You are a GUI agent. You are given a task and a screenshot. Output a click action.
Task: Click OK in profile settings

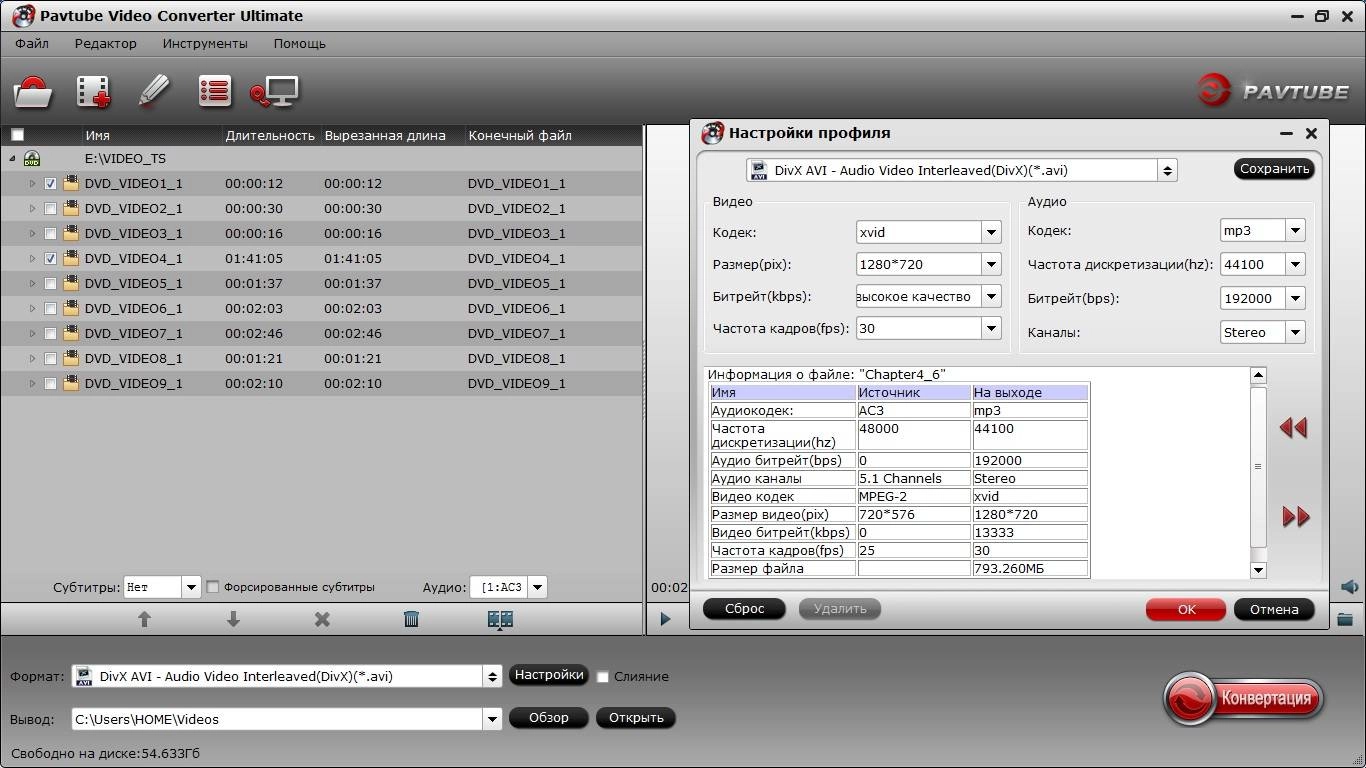tap(1186, 609)
